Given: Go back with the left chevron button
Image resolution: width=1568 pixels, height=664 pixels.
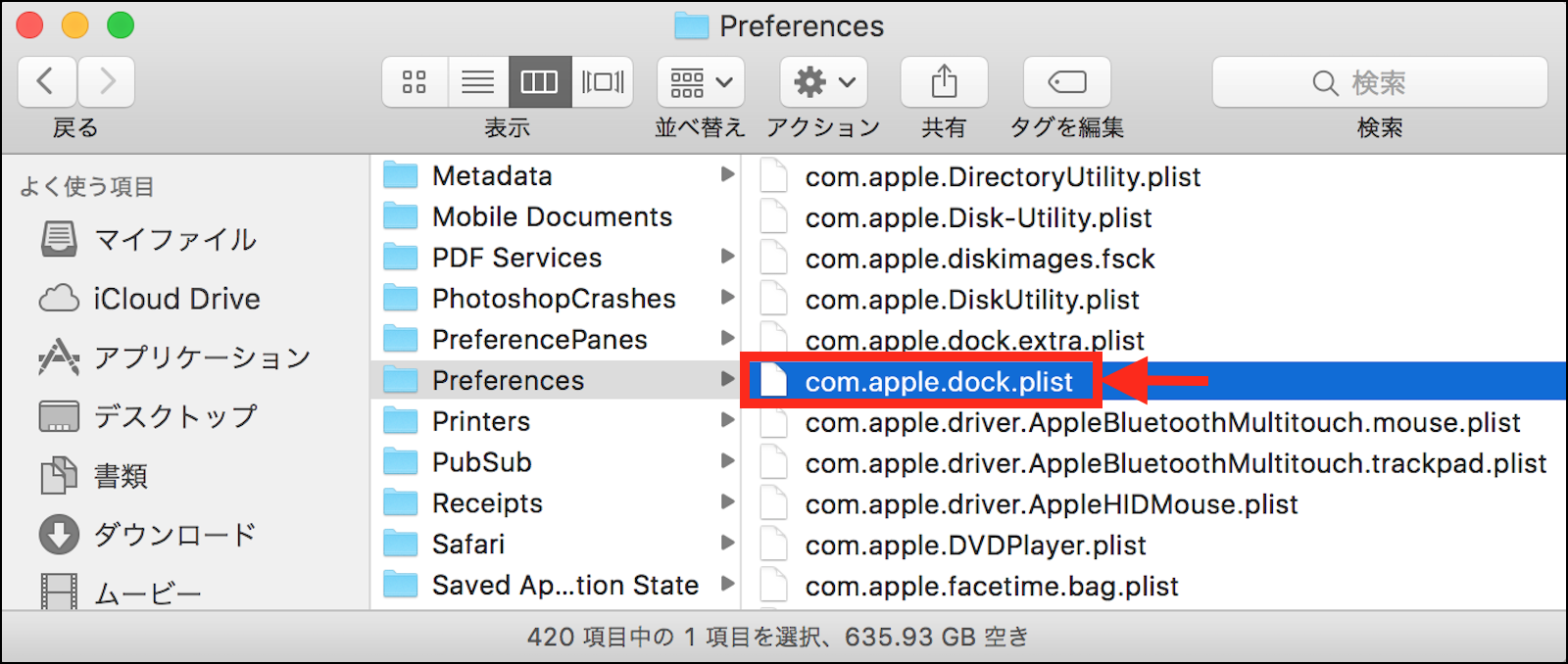Looking at the screenshot, I should coord(46,81).
